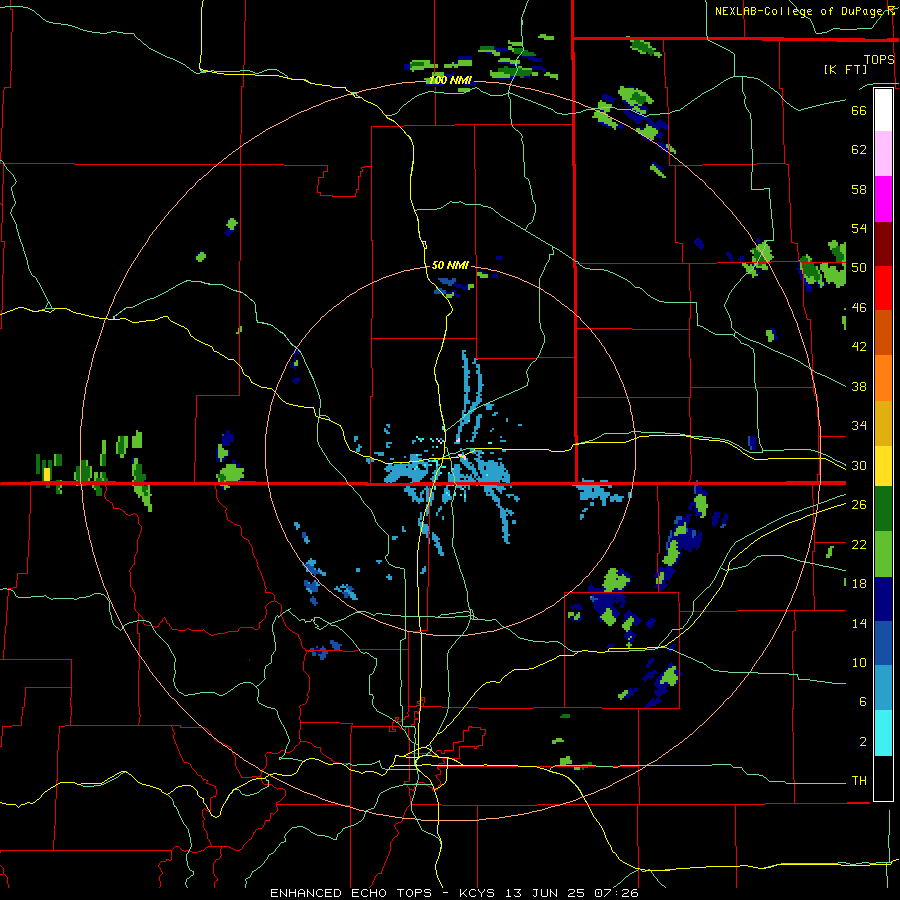Click the '50 NMI' range ring label
The image size is (900, 900).
[451, 265]
